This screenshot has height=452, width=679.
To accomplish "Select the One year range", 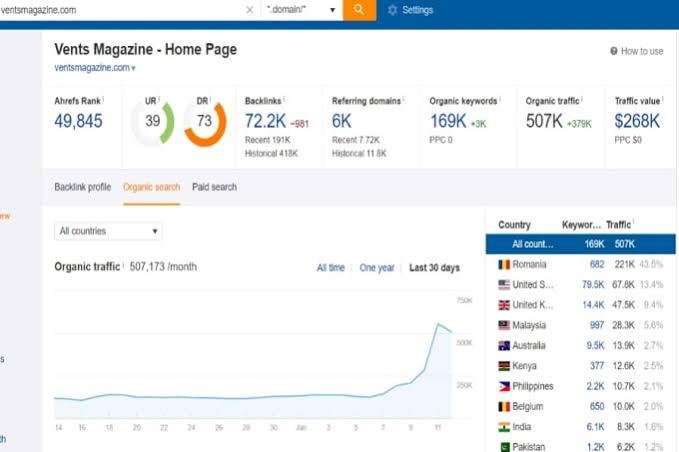I will pos(377,268).
